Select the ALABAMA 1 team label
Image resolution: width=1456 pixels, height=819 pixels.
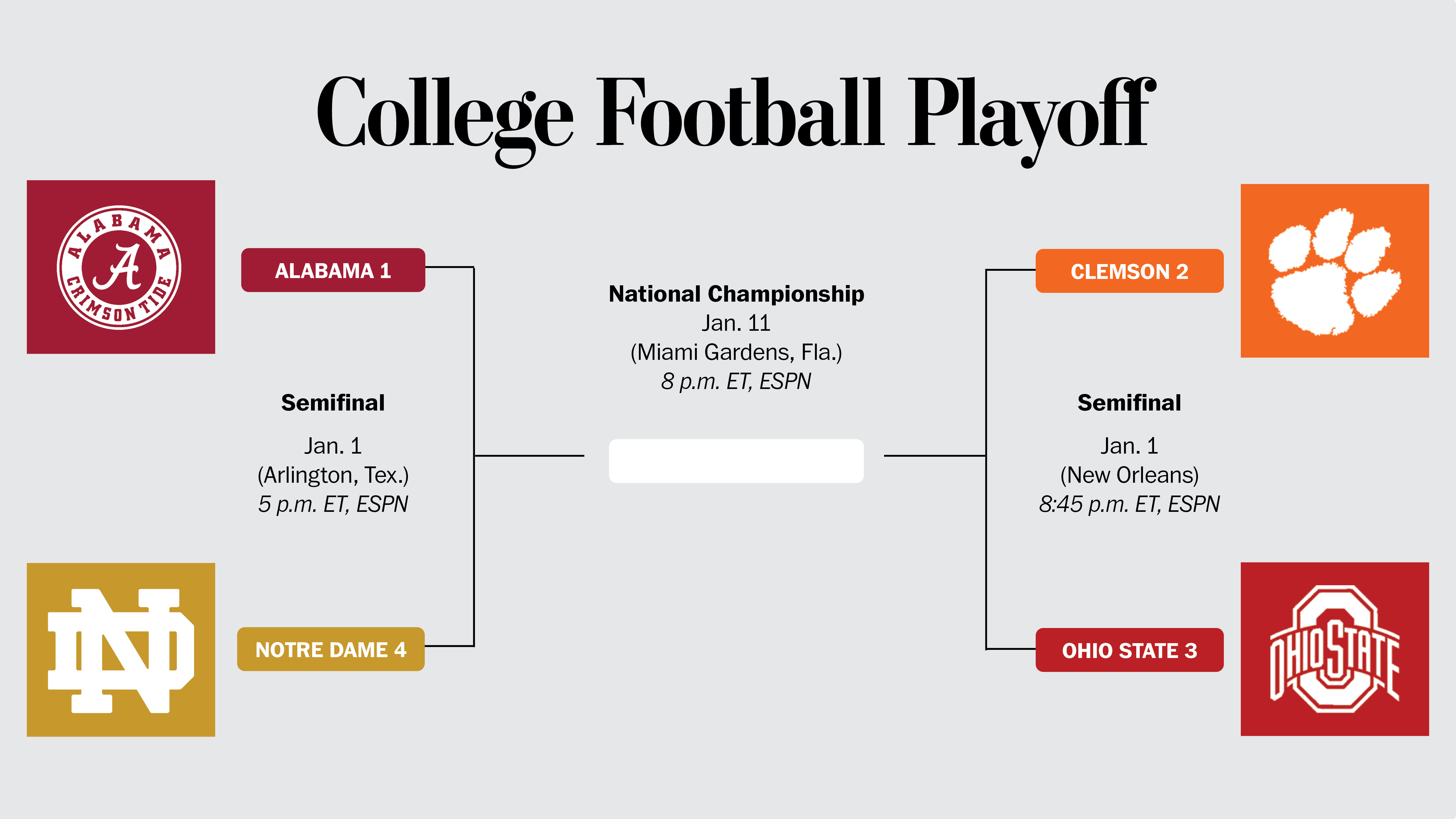pos(333,270)
